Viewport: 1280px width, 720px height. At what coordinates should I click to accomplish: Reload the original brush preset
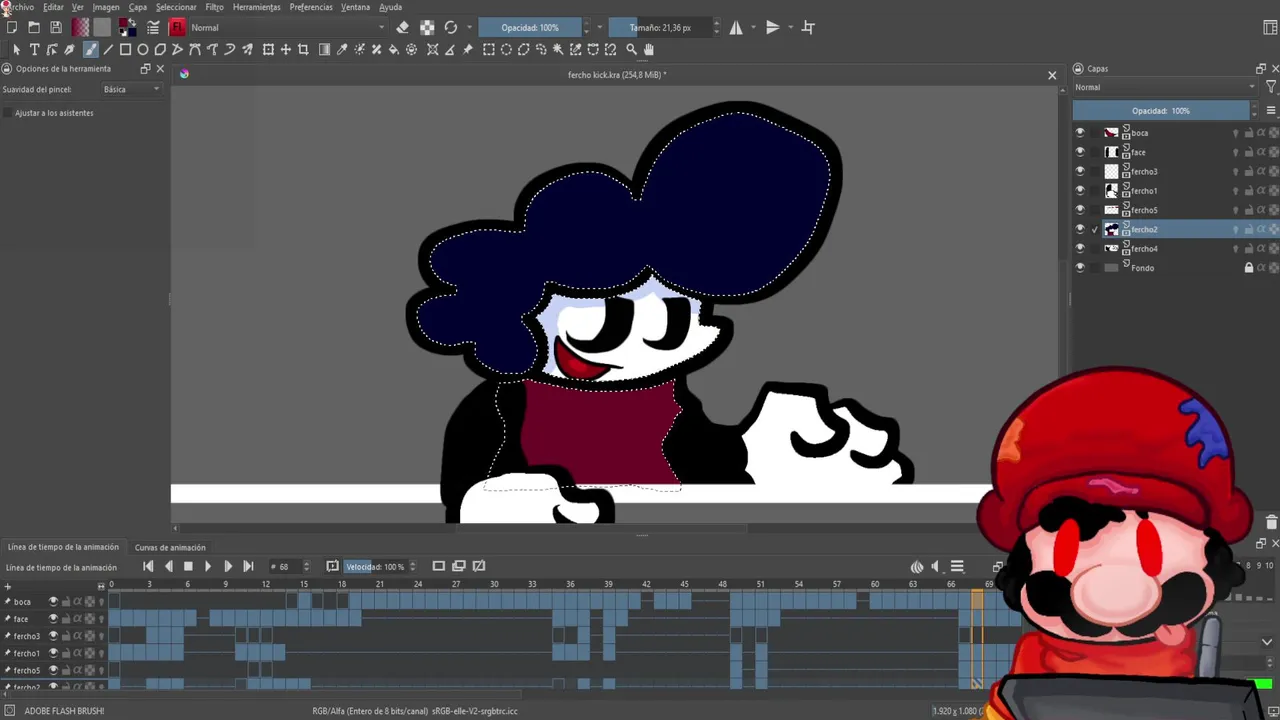451,27
